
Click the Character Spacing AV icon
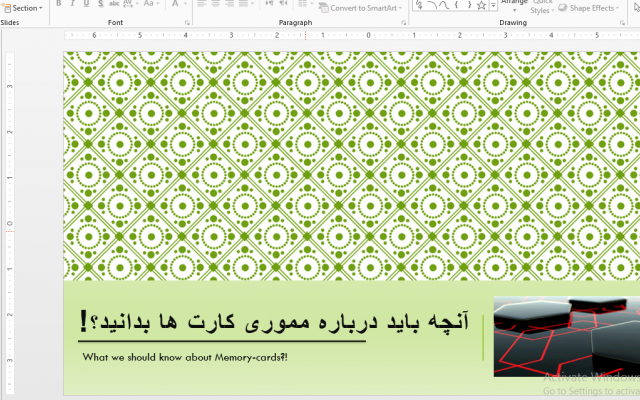coord(130,4)
